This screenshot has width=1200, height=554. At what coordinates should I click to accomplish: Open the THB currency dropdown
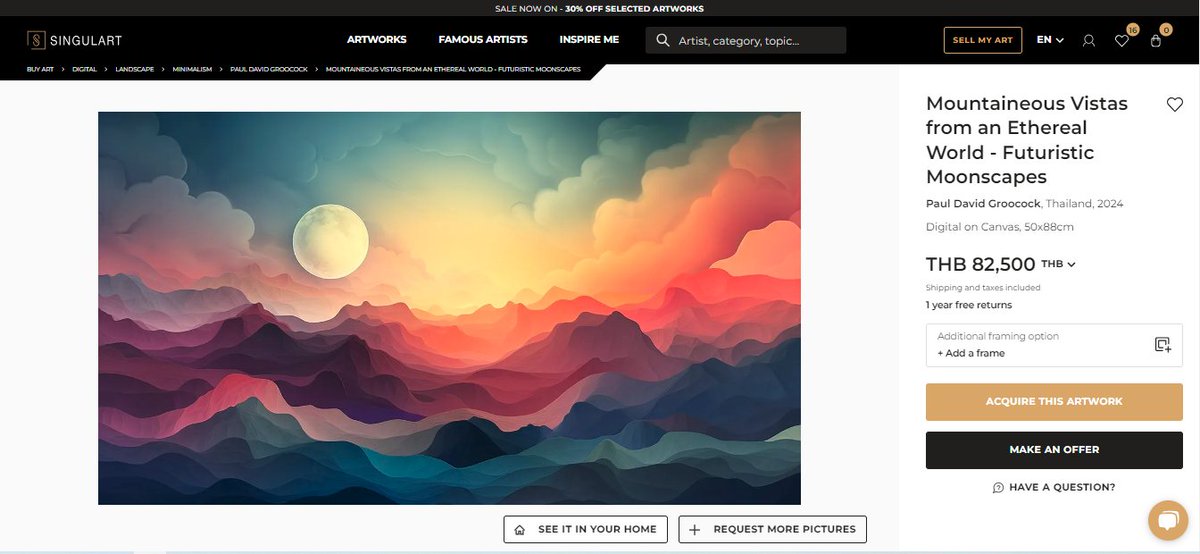pyautogui.click(x=1058, y=264)
